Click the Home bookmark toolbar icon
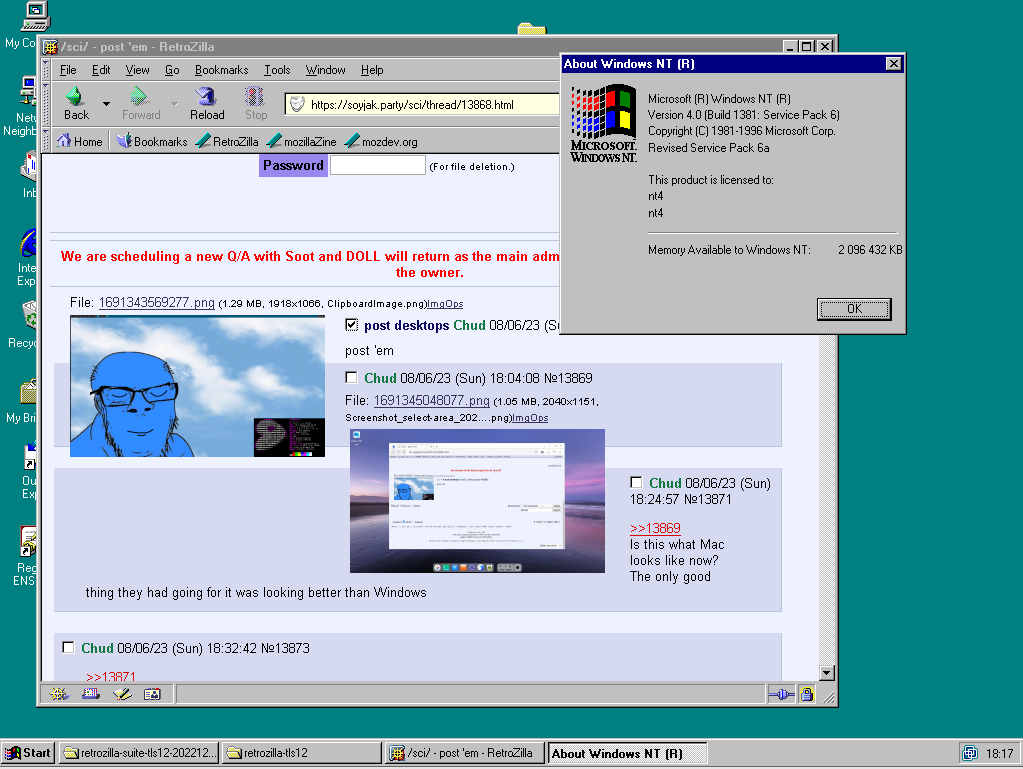Screen dimensions: 1023x769 click(64, 141)
